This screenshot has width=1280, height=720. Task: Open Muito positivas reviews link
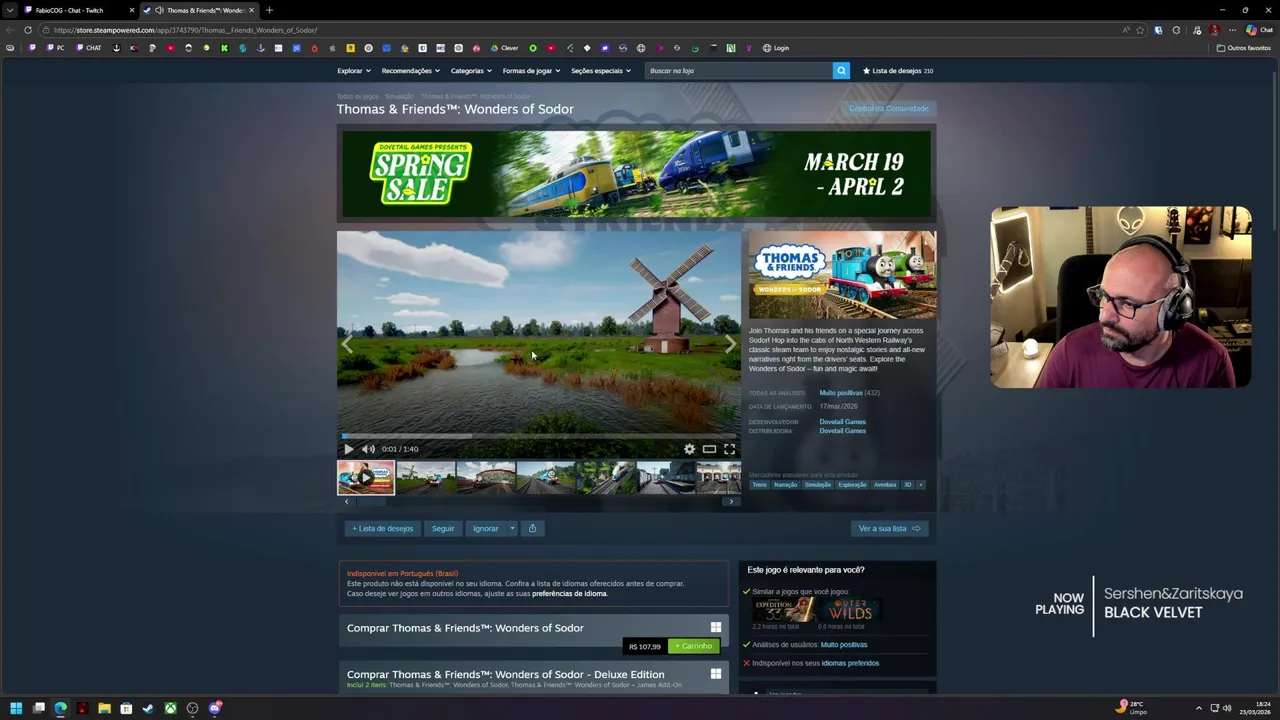tap(841, 393)
